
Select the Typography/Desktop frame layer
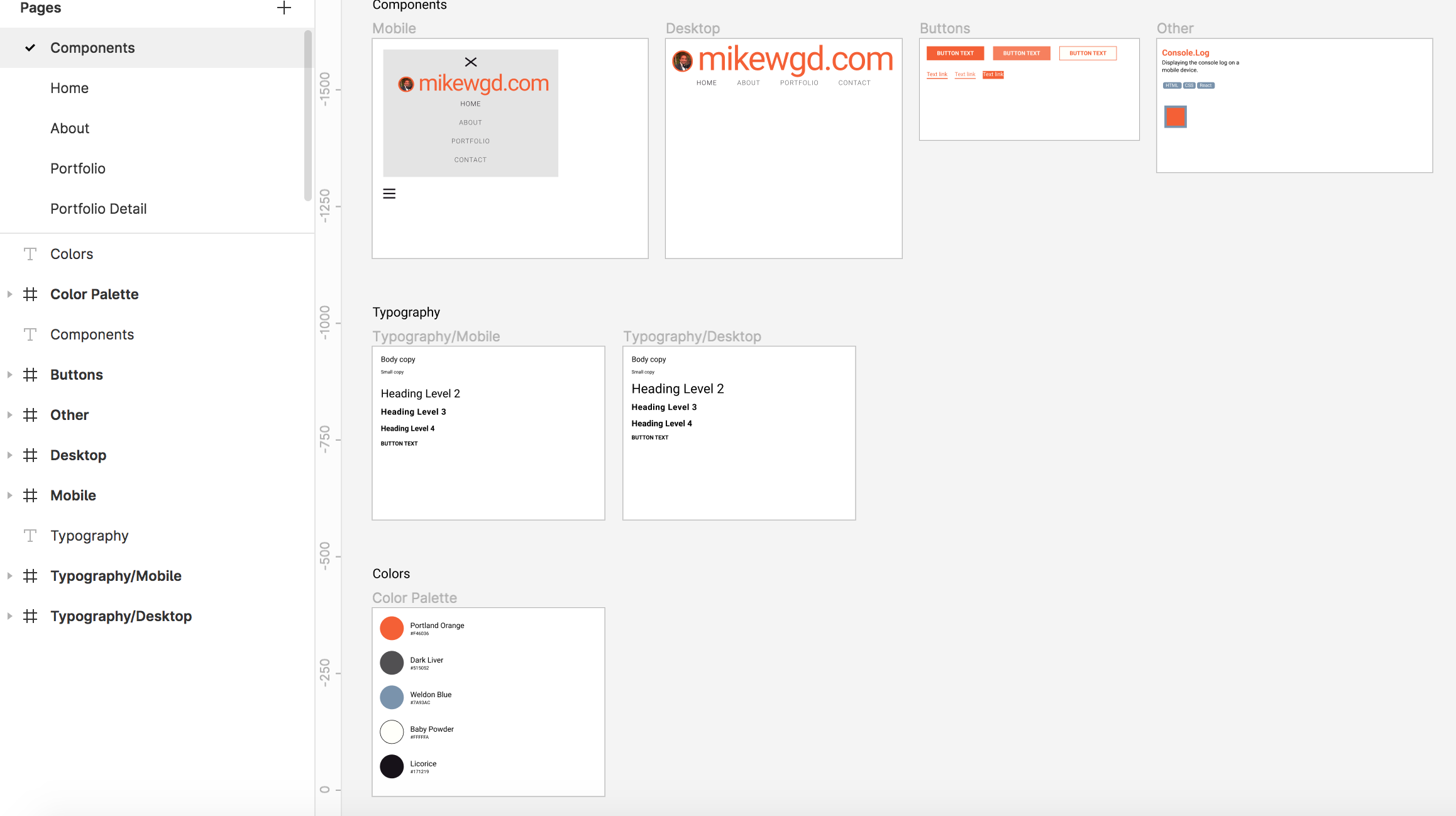[157, 616]
